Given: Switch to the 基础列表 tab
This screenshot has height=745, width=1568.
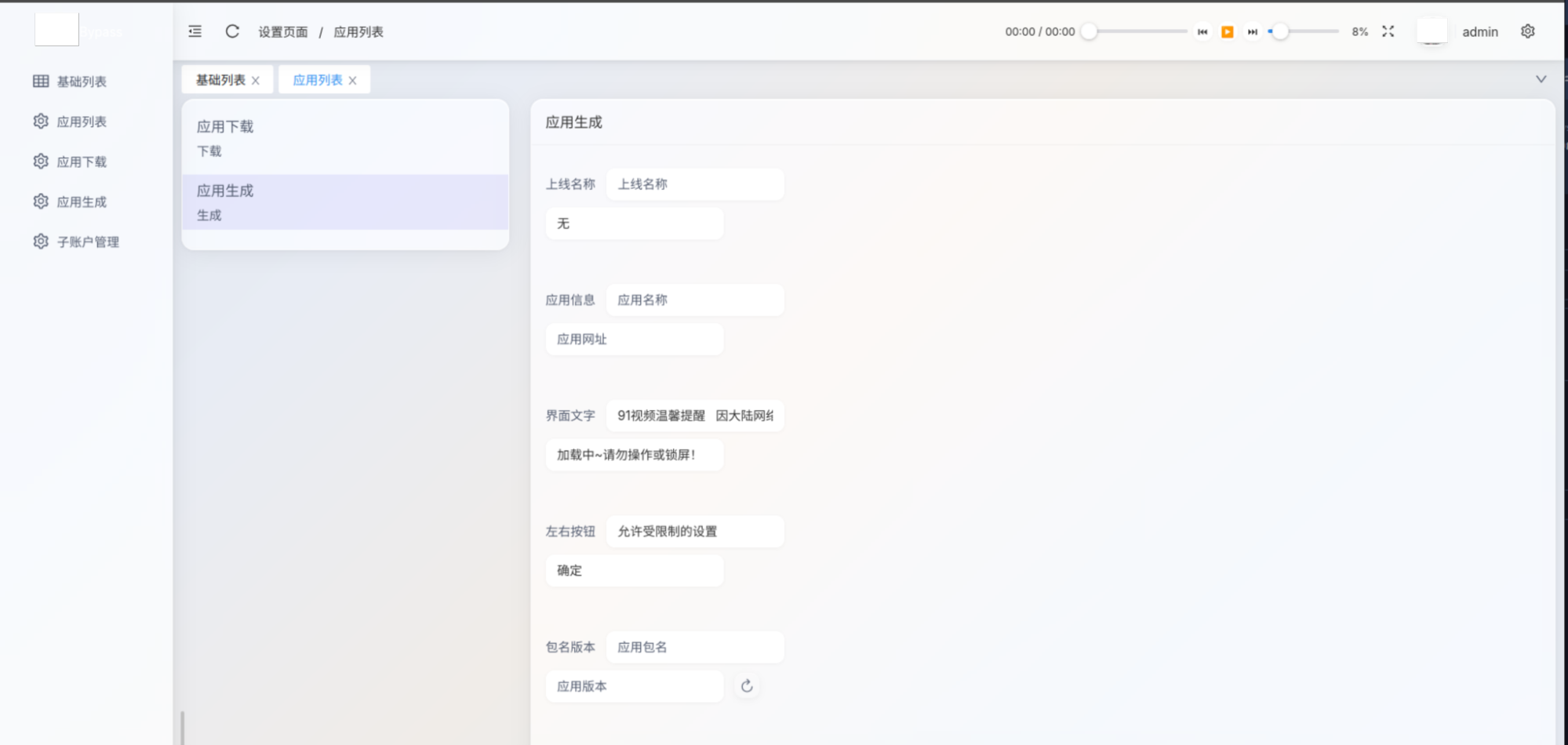Looking at the screenshot, I should [220, 80].
